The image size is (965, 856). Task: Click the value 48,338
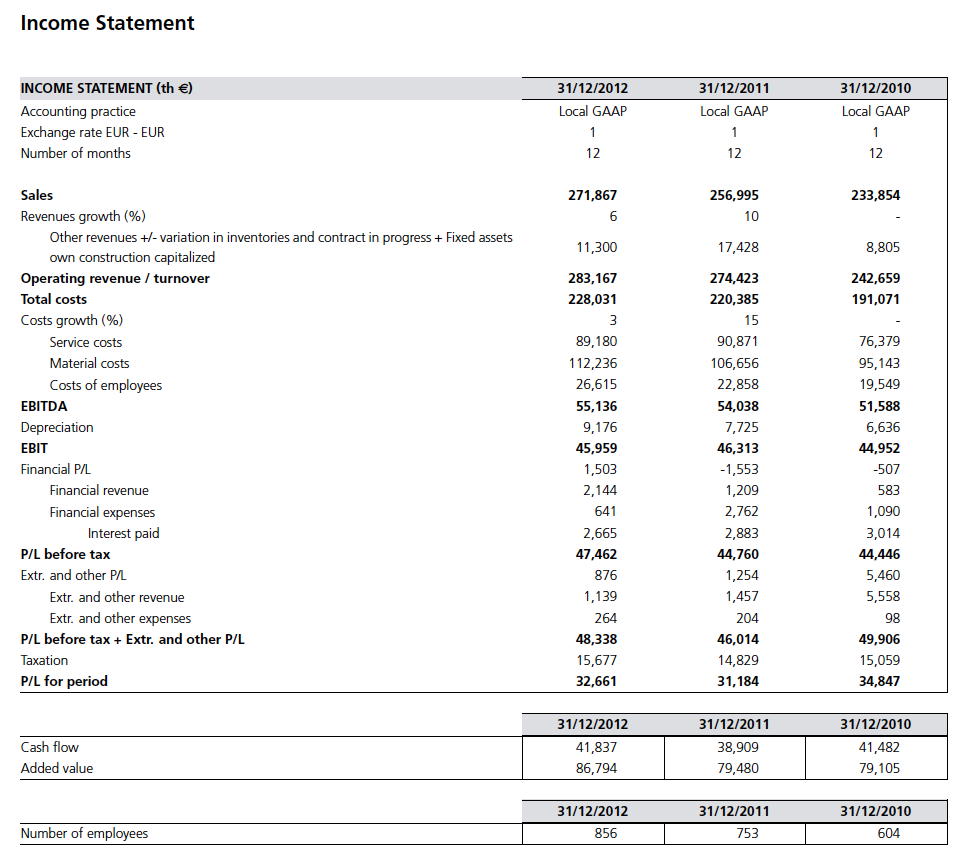click(596, 639)
